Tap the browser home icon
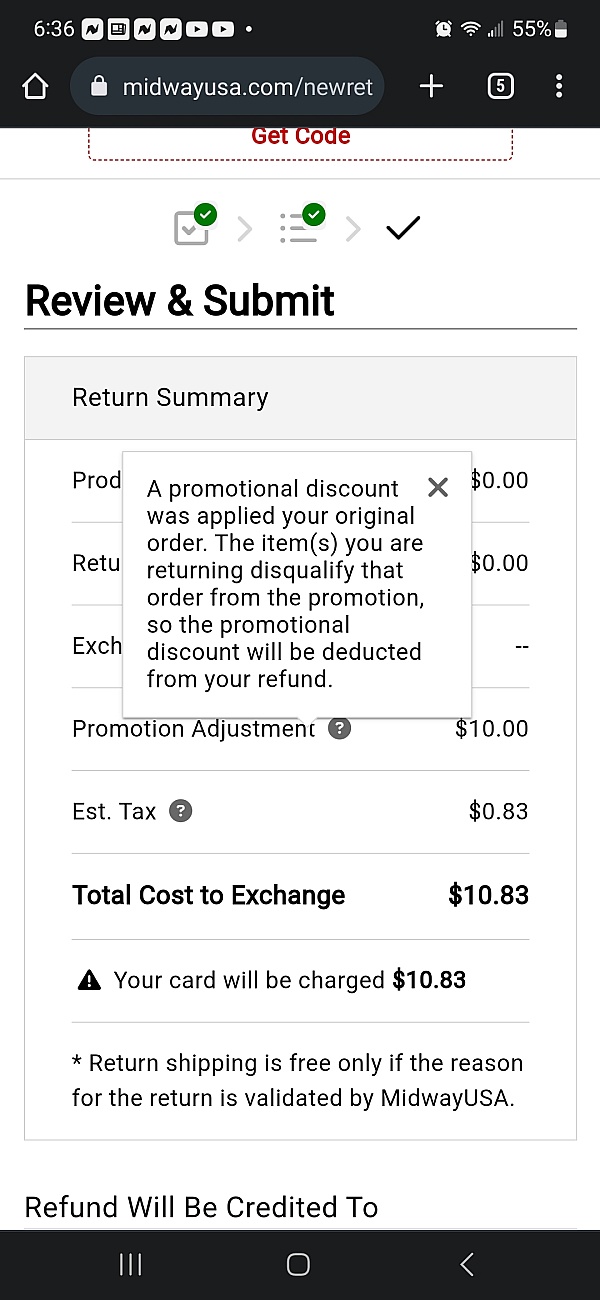Image resolution: width=600 pixels, height=1300 pixels. coord(35,87)
